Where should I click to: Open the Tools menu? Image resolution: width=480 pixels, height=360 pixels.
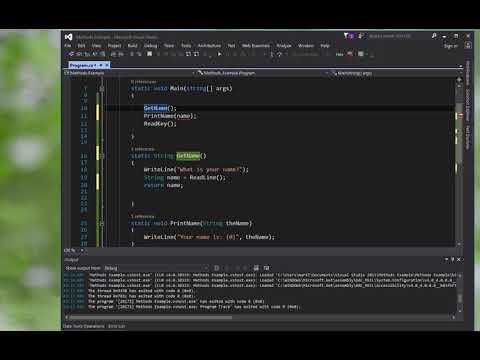186,46
